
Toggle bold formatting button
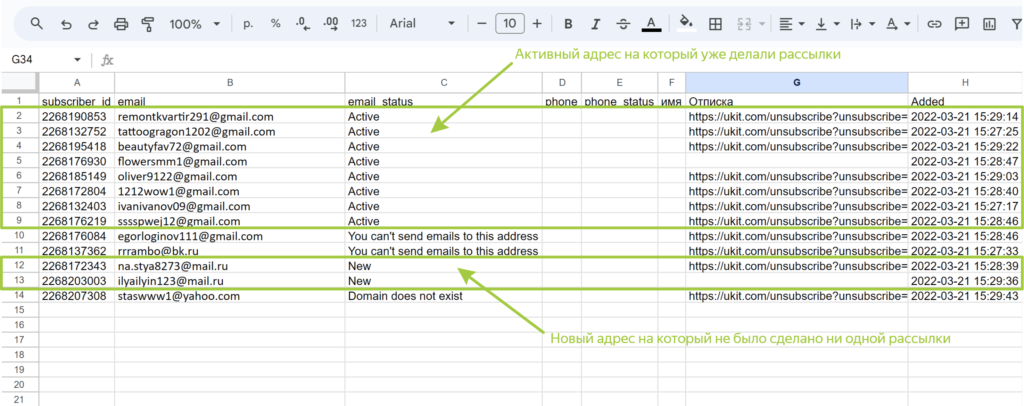tap(568, 24)
